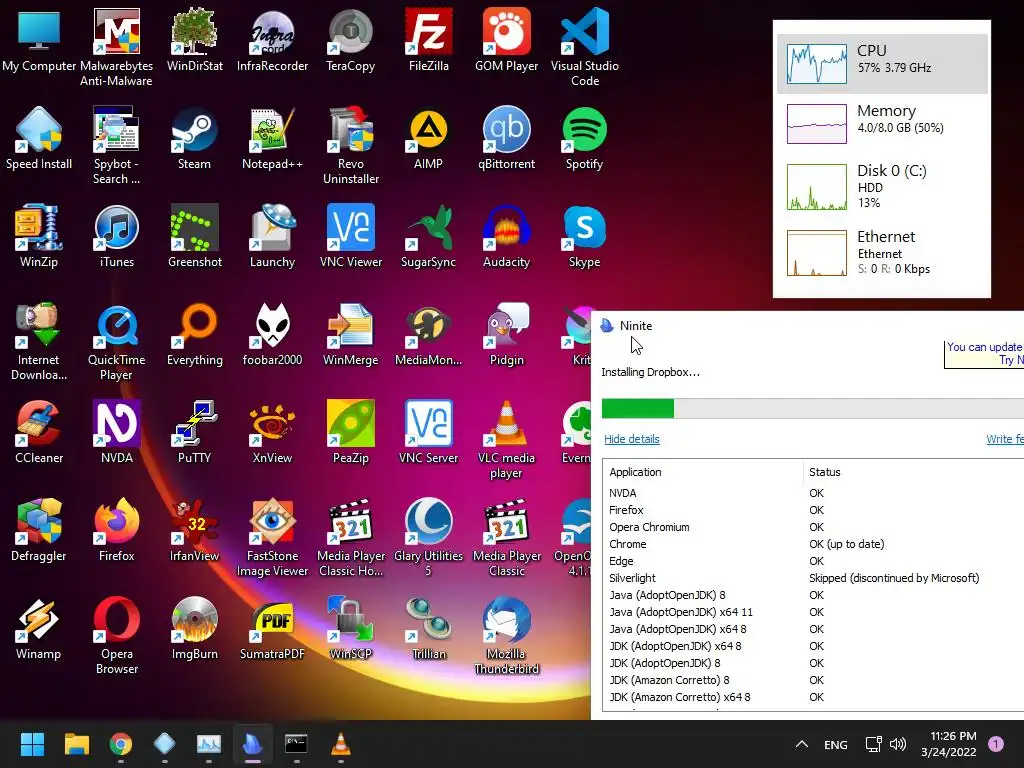Image resolution: width=1024 pixels, height=768 pixels.
Task: Select the Opera Chromium row in Ninite
Action: (813, 527)
